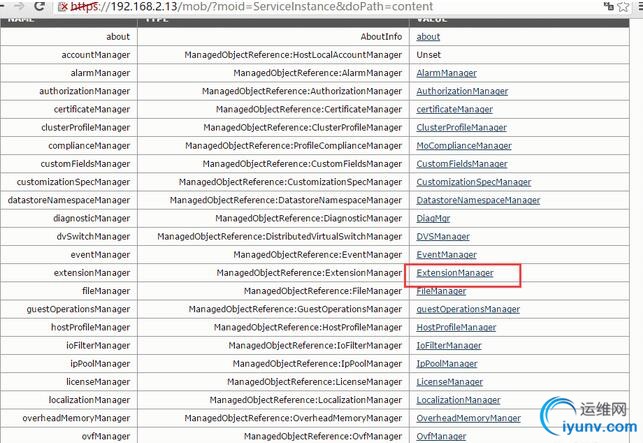Open the EventManager link
Screen dimensions: 643x443
[446, 255]
